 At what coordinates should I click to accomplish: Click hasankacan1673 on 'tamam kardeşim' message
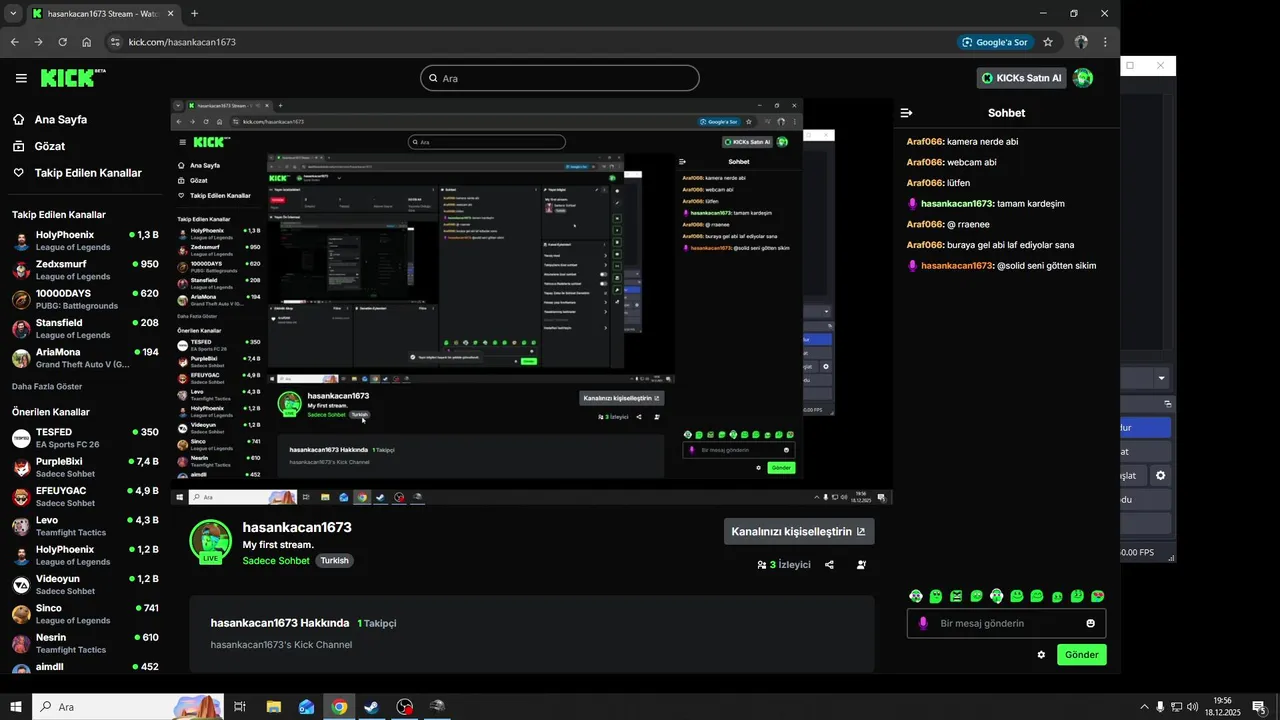956,204
